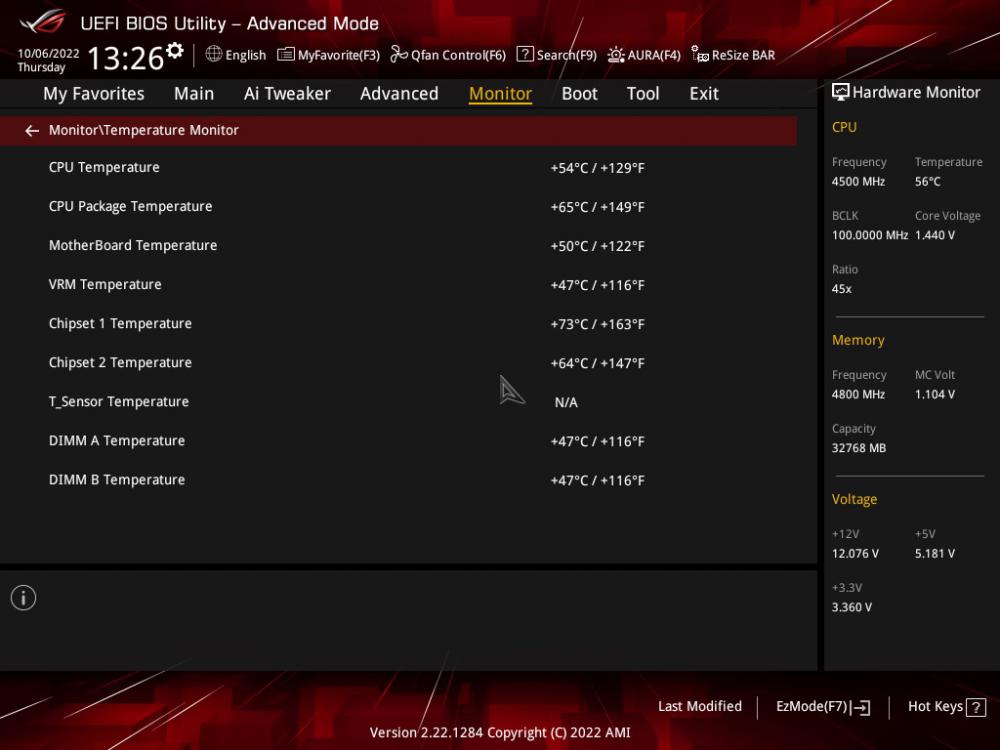The height and width of the screenshot is (750, 1000).
Task: Click the +54°C / +129°F value
Action: (x=598, y=168)
